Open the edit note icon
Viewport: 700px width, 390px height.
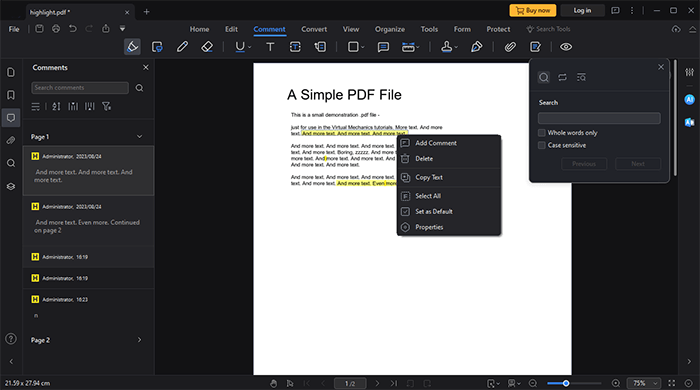(535, 47)
